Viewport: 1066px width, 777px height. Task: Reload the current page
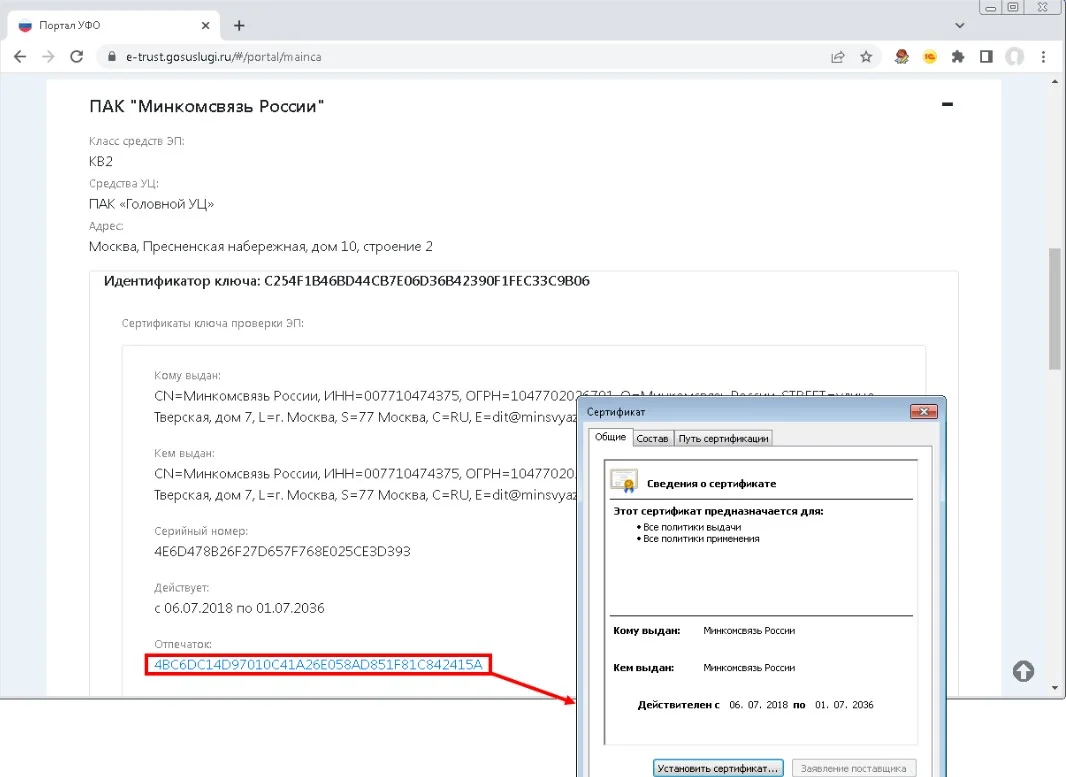[77, 56]
